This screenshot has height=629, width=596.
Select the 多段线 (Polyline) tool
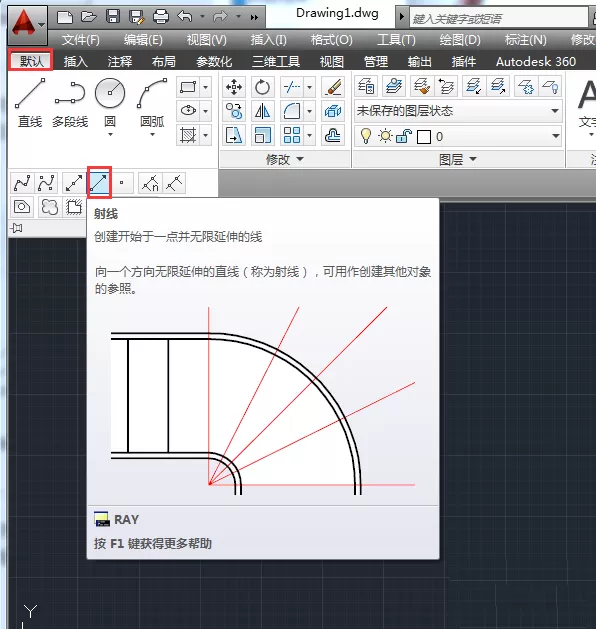70,103
